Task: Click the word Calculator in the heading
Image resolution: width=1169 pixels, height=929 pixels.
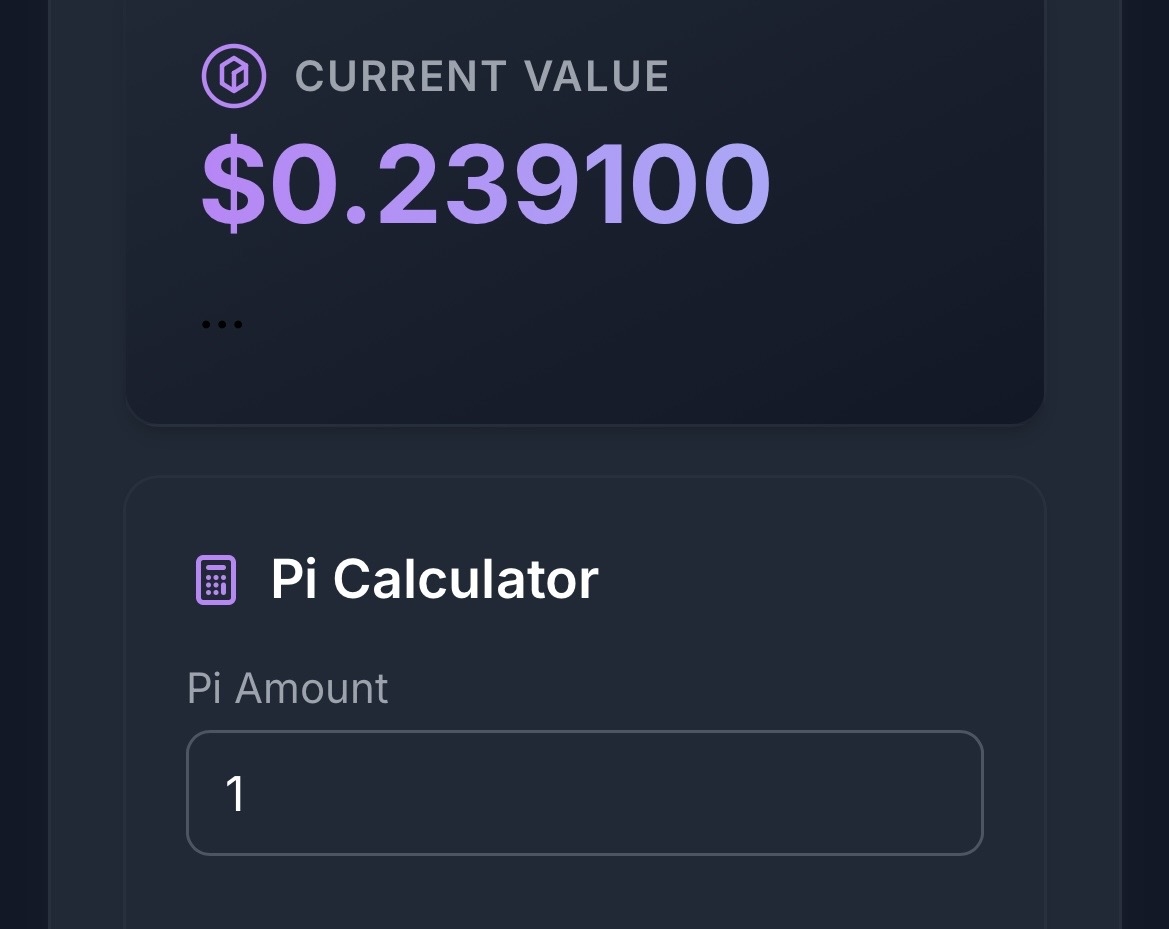Action: pyautogui.click(x=465, y=579)
